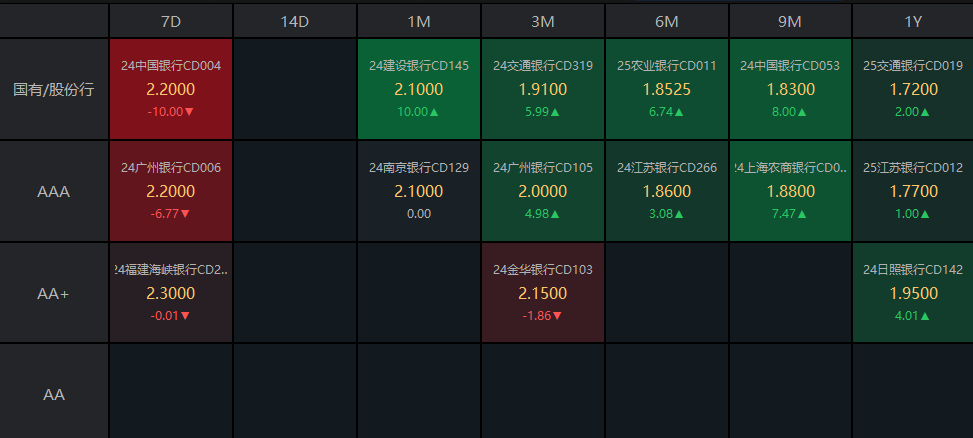Screen dimensions: 973x438
Task: Click the 24南京银行CD129 yield value 2.1000
Action: [418, 191]
